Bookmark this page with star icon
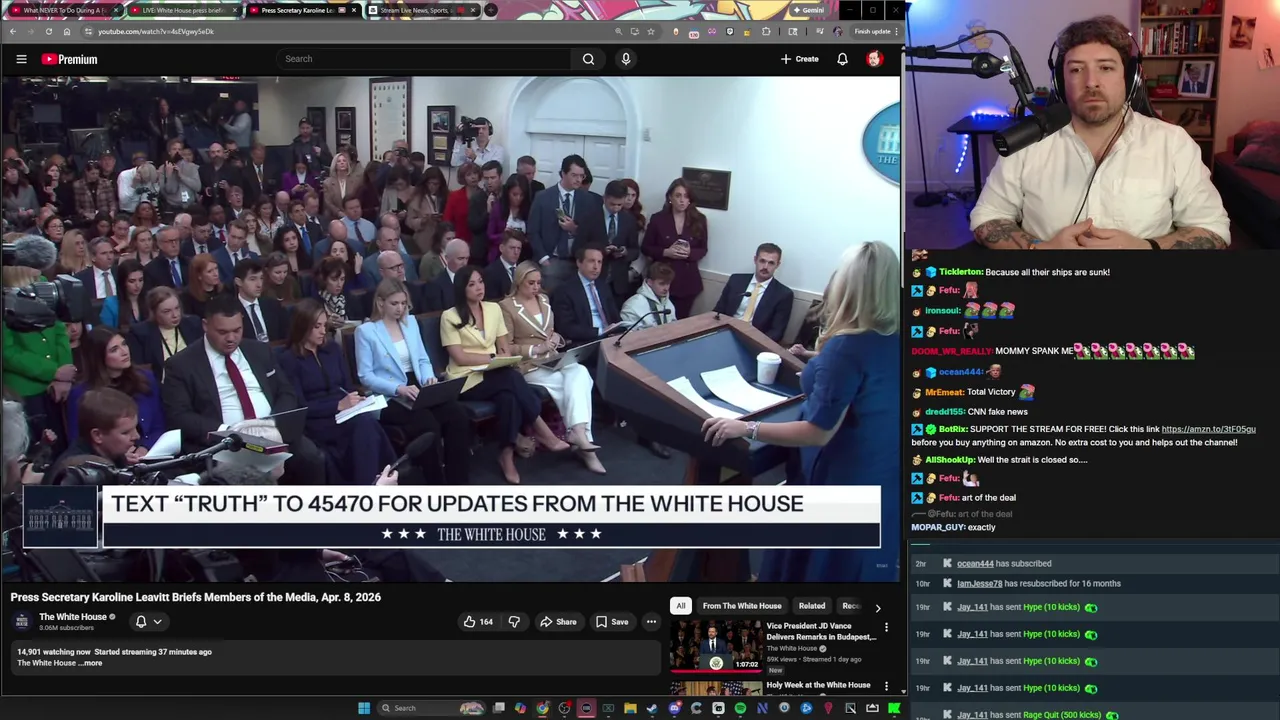Viewport: 1280px width, 720px height. click(x=651, y=31)
